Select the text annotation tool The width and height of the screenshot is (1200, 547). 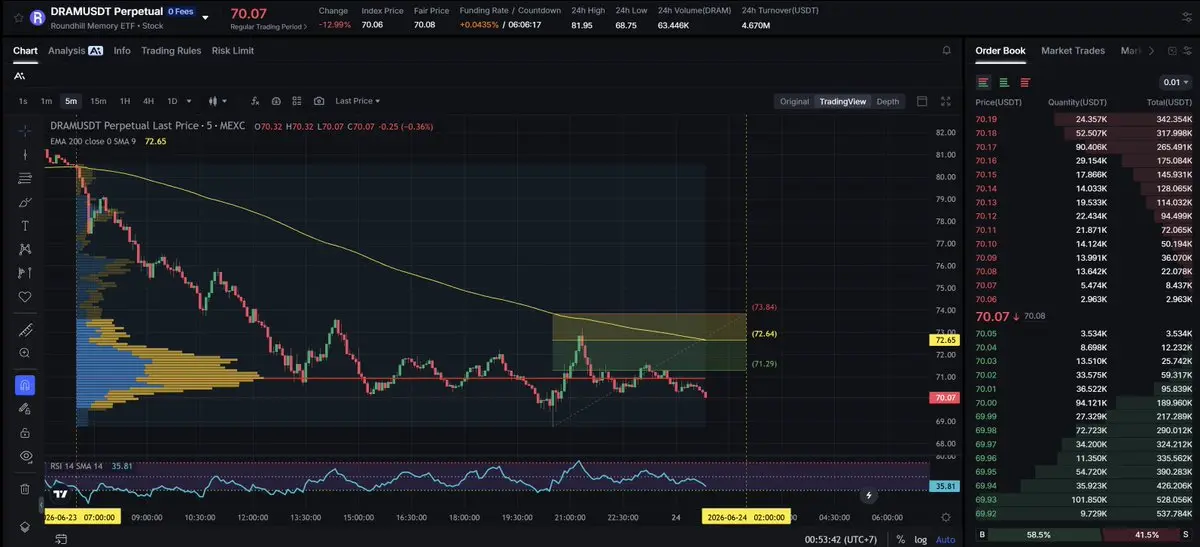coord(25,225)
